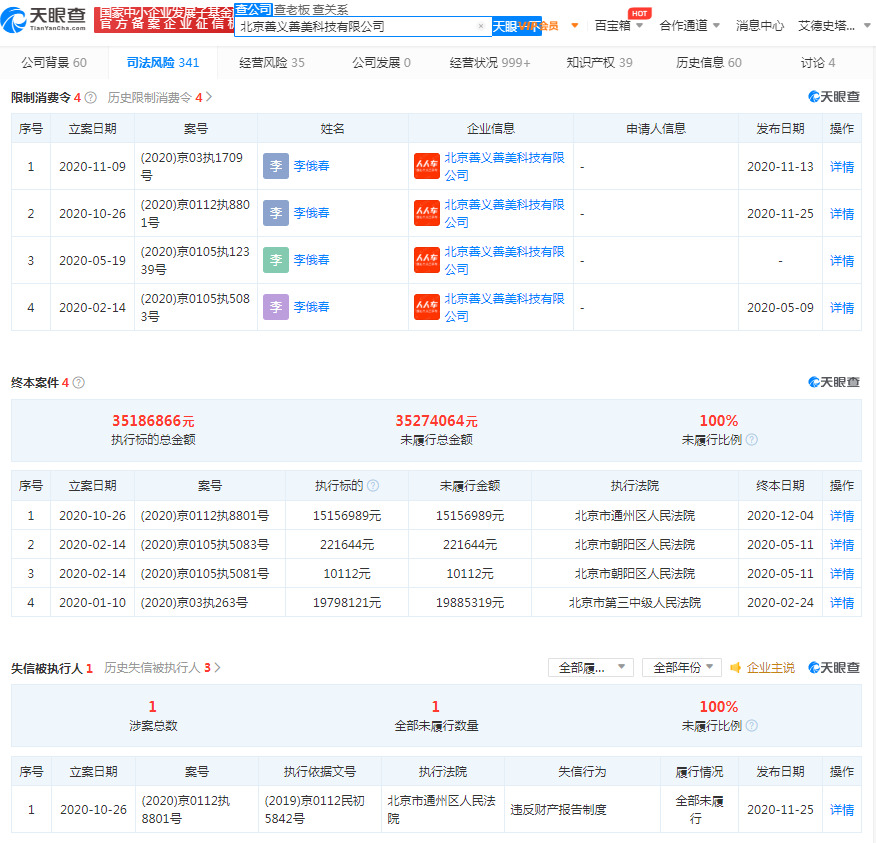This screenshot has height=843, width=876.
Task: Open the 合作通道 dropdown menu
Action: 689,26
